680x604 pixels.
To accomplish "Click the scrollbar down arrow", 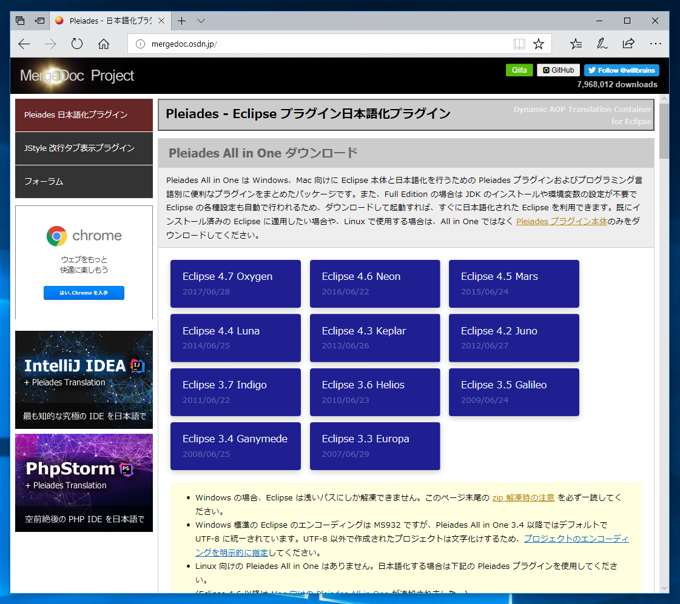I will point(664,588).
